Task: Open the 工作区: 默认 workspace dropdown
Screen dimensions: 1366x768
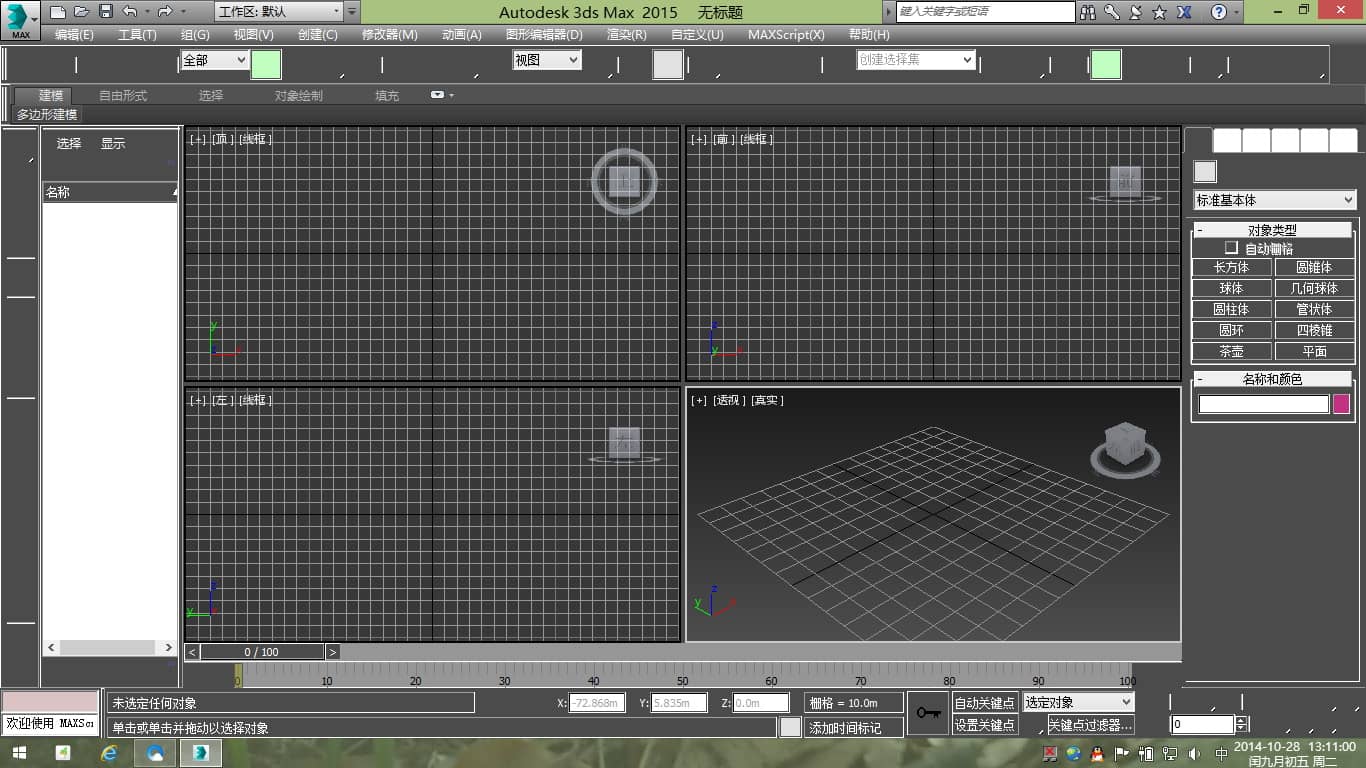Action: pos(279,12)
